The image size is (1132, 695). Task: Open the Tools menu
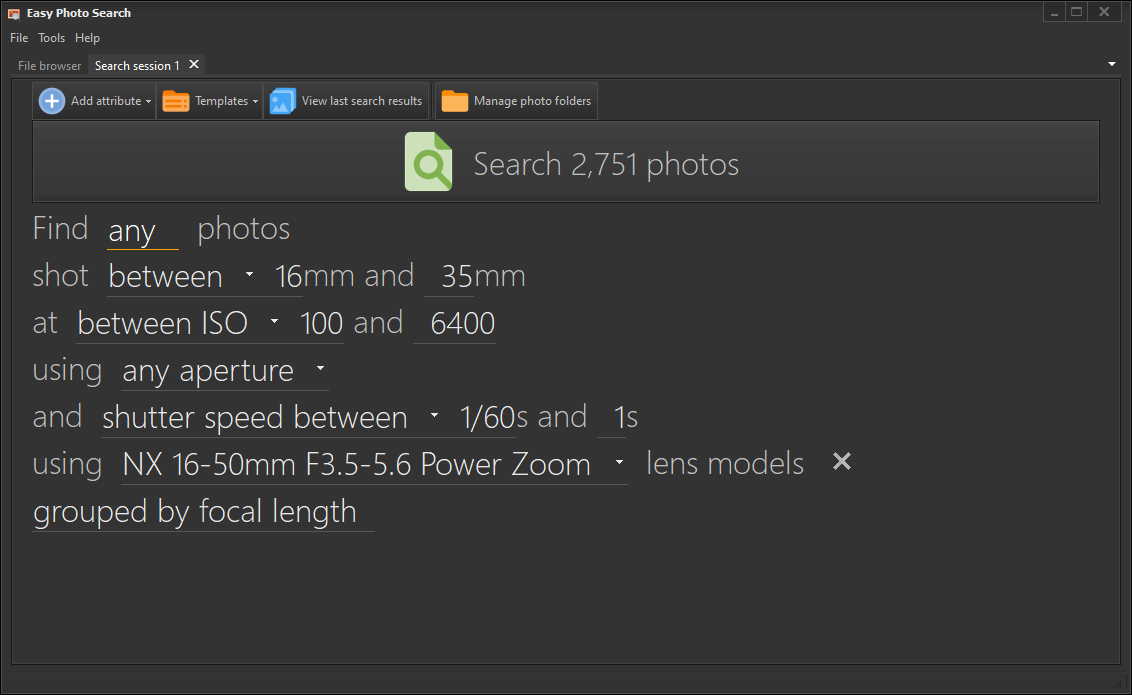tap(51, 38)
